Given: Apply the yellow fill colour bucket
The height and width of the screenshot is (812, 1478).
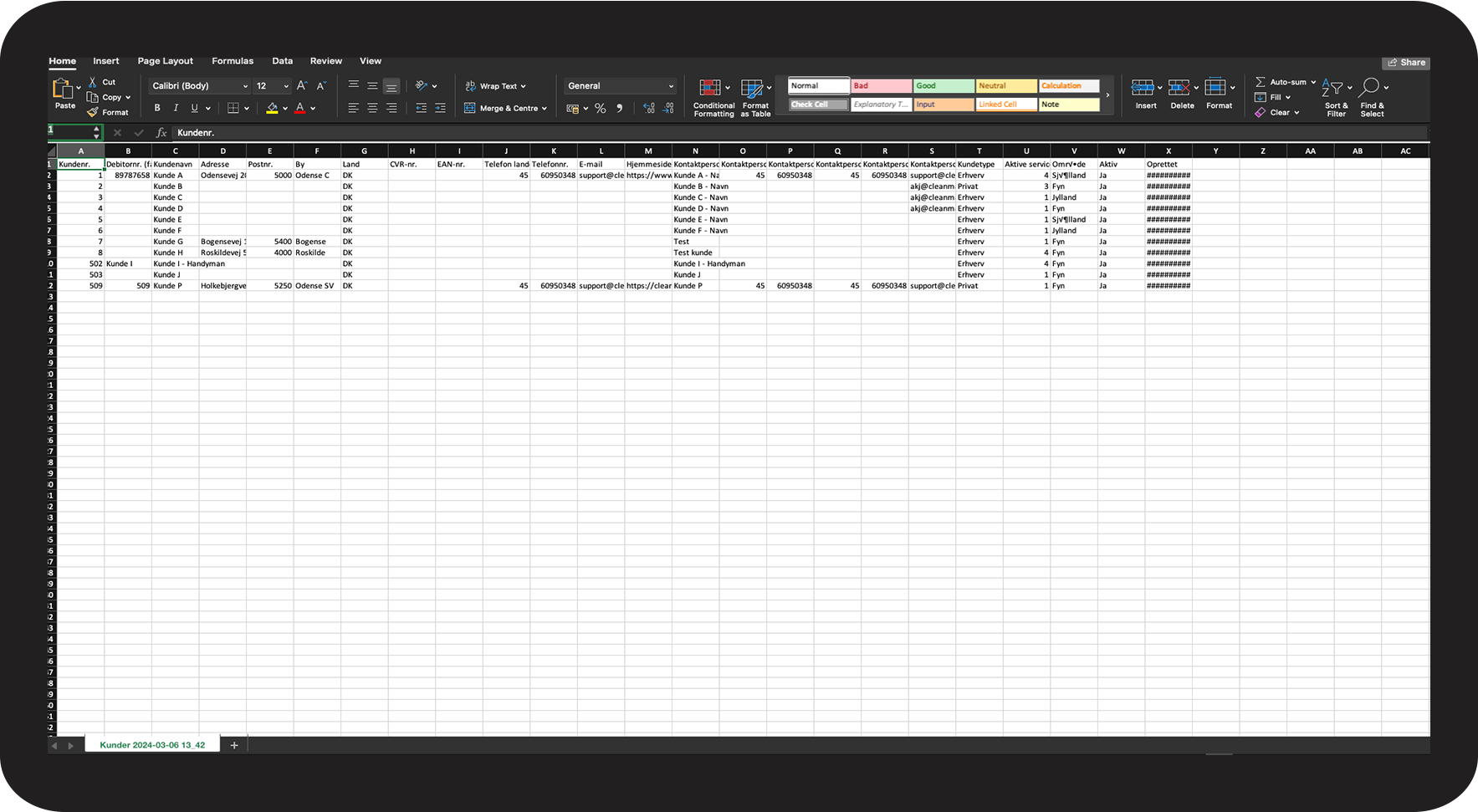Looking at the screenshot, I should coord(272,108).
